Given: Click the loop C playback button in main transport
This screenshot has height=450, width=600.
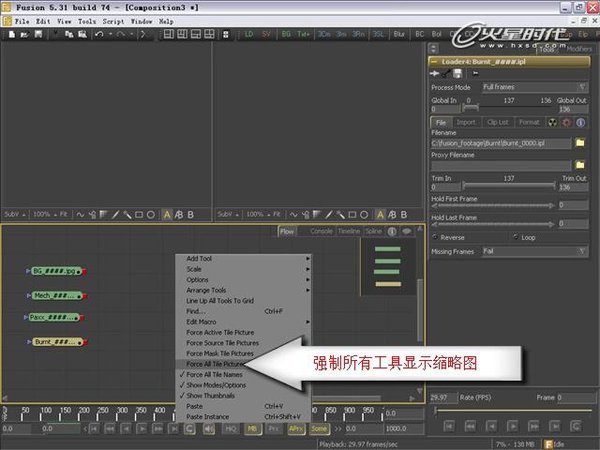Looking at the screenshot, I should tap(189, 429).
